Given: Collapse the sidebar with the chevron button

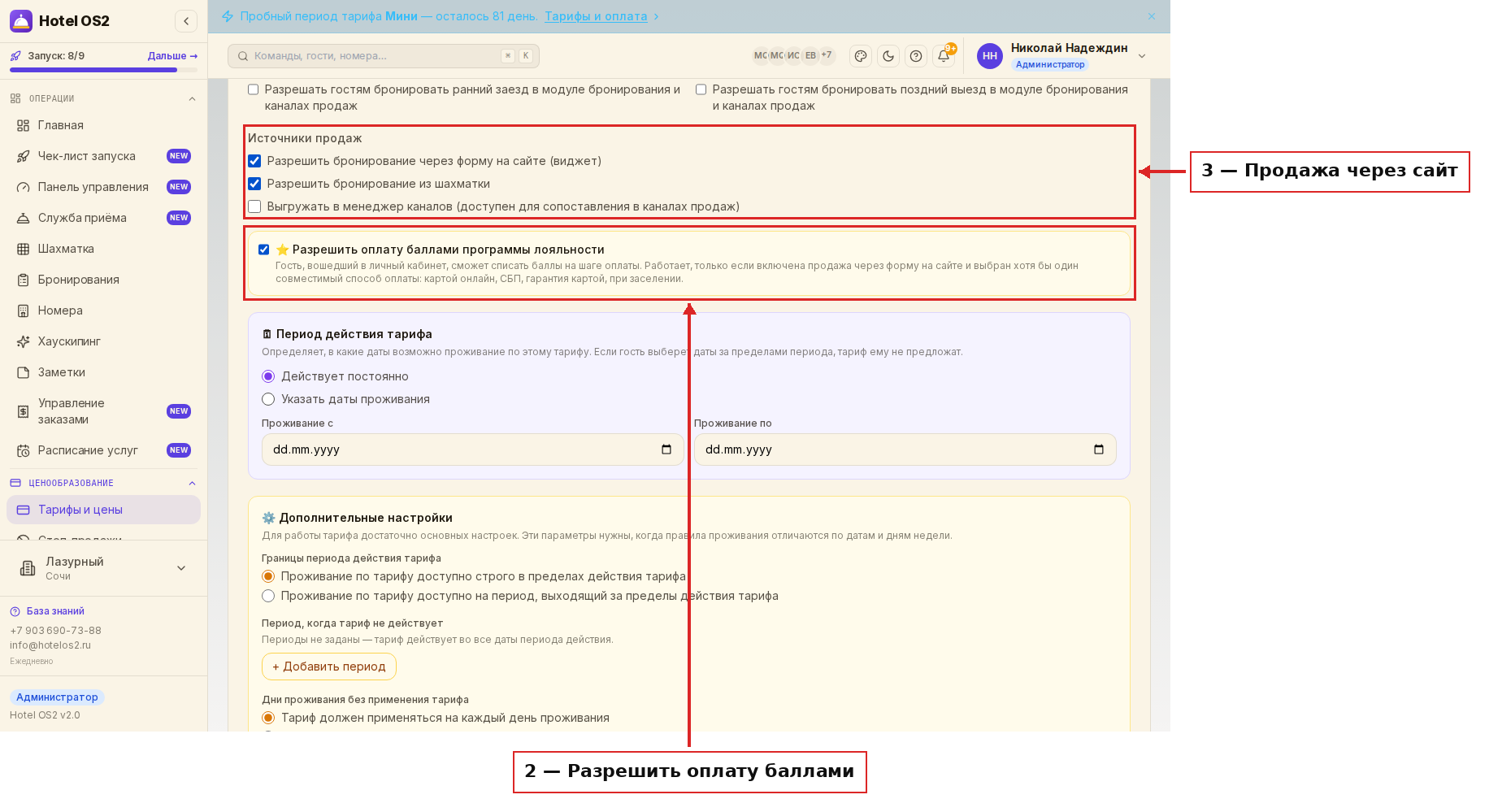Looking at the screenshot, I should (186, 21).
